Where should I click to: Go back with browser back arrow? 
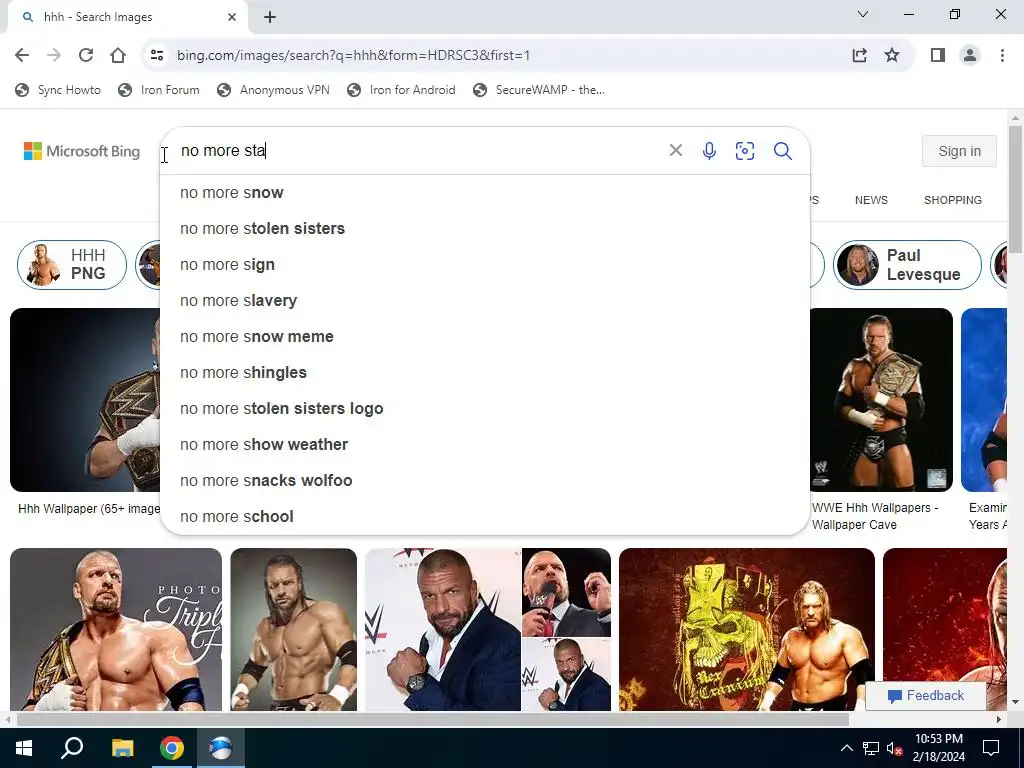tap(22, 56)
